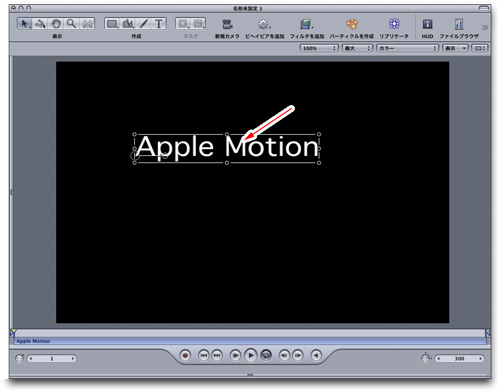Decrease the current frame with the left arrow

[x=31, y=359]
